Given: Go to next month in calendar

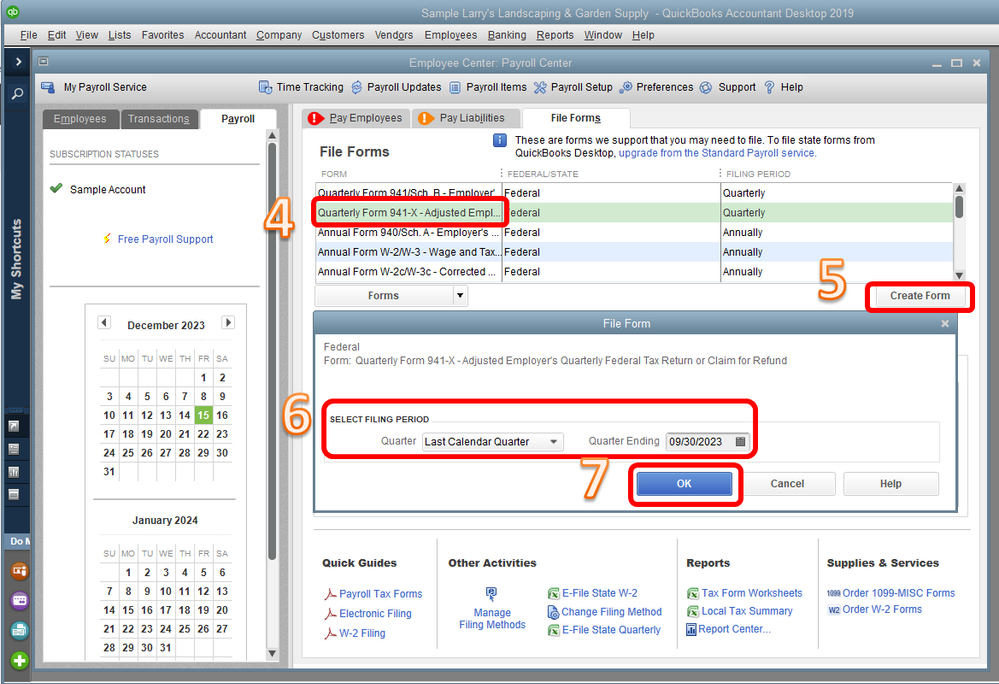Looking at the screenshot, I should 228,322.
